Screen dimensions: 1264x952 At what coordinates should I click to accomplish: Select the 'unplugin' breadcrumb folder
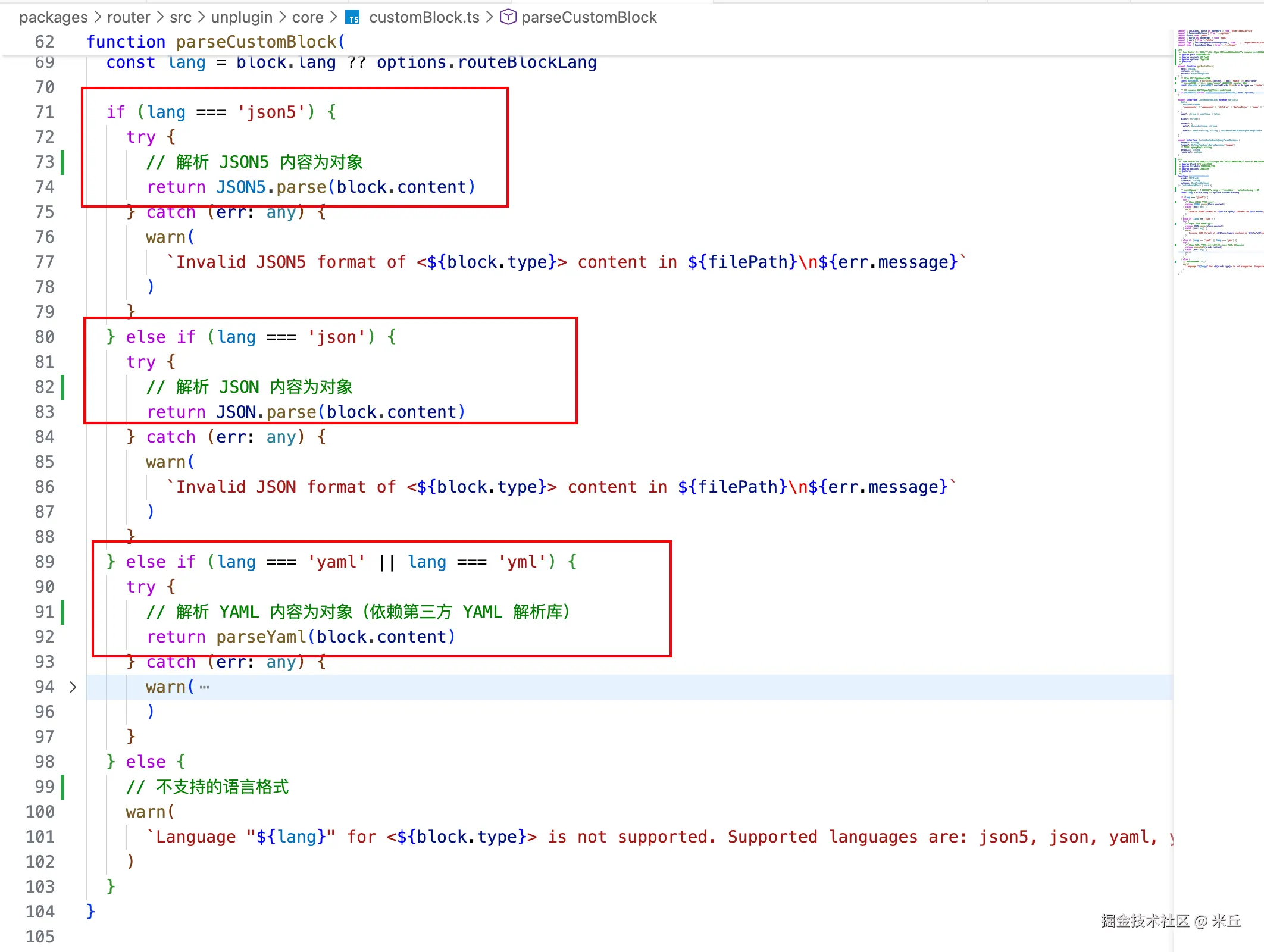point(242,17)
